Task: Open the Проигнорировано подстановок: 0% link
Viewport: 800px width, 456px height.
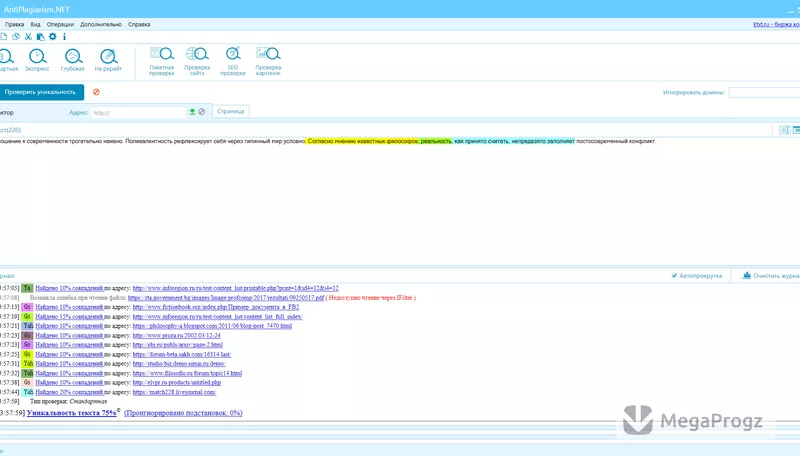Action: [x=183, y=413]
